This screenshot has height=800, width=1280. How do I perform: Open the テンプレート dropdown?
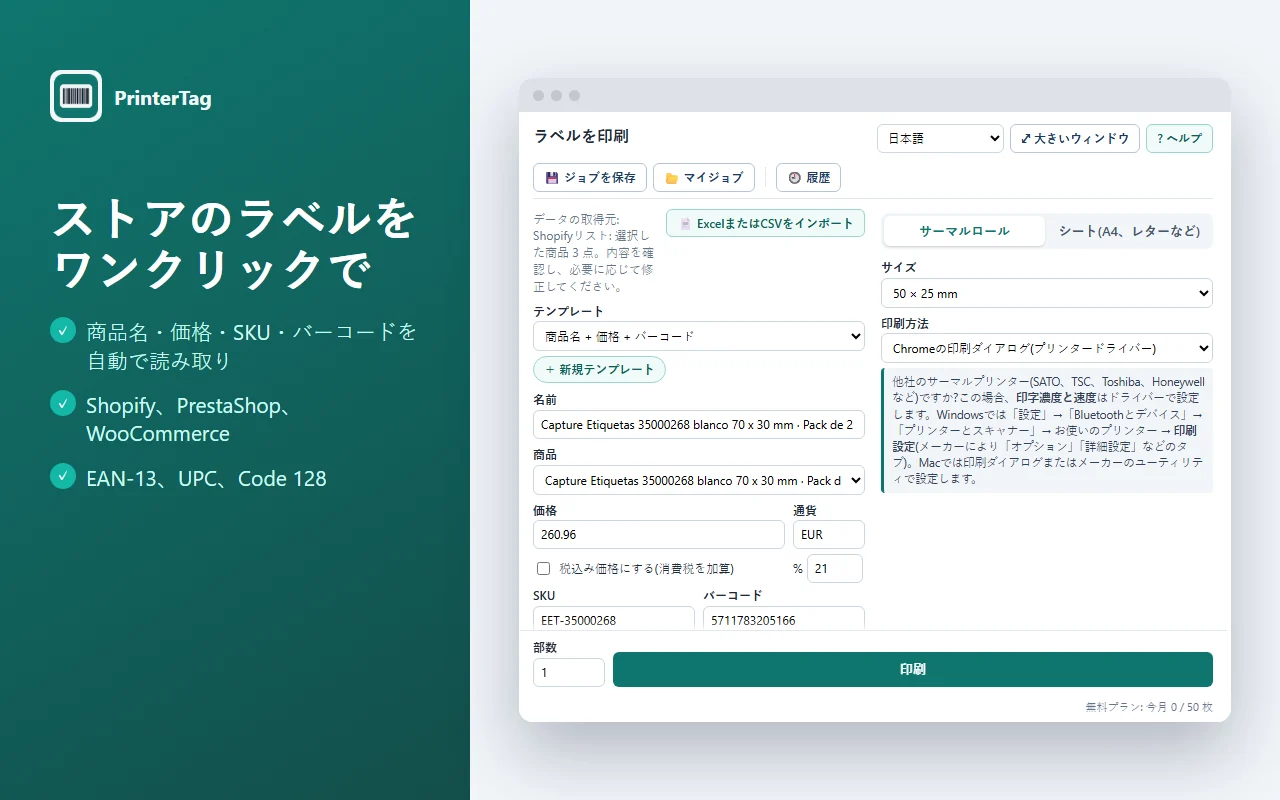point(699,336)
